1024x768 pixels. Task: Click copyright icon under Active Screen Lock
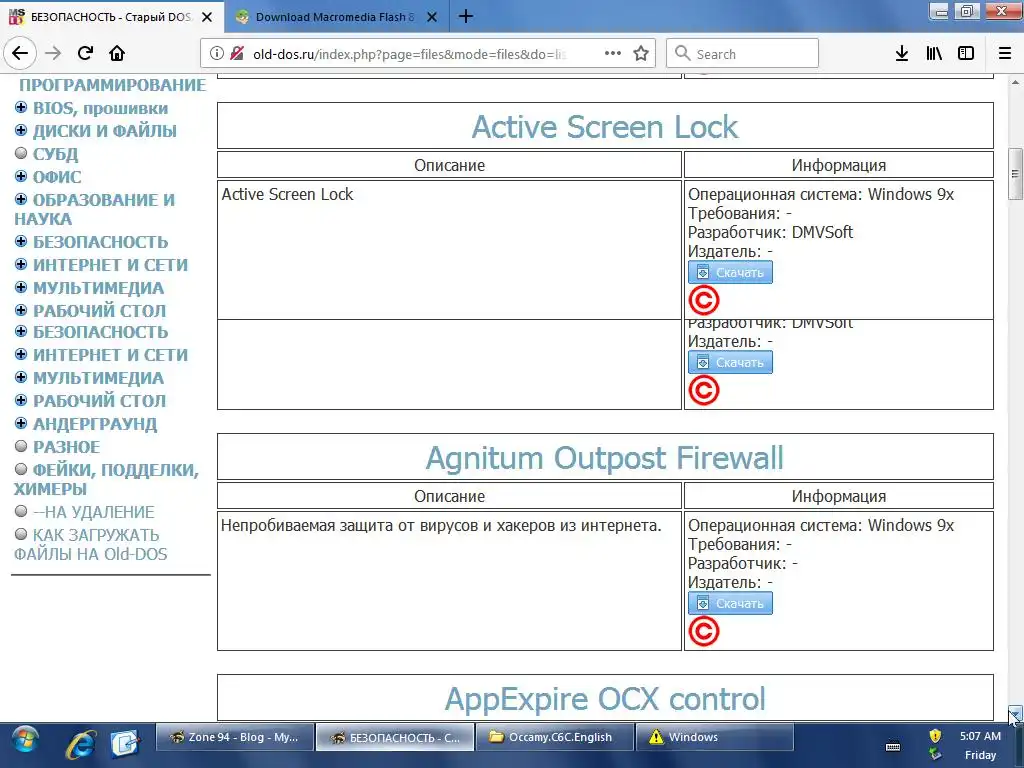click(x=703, y=300)
